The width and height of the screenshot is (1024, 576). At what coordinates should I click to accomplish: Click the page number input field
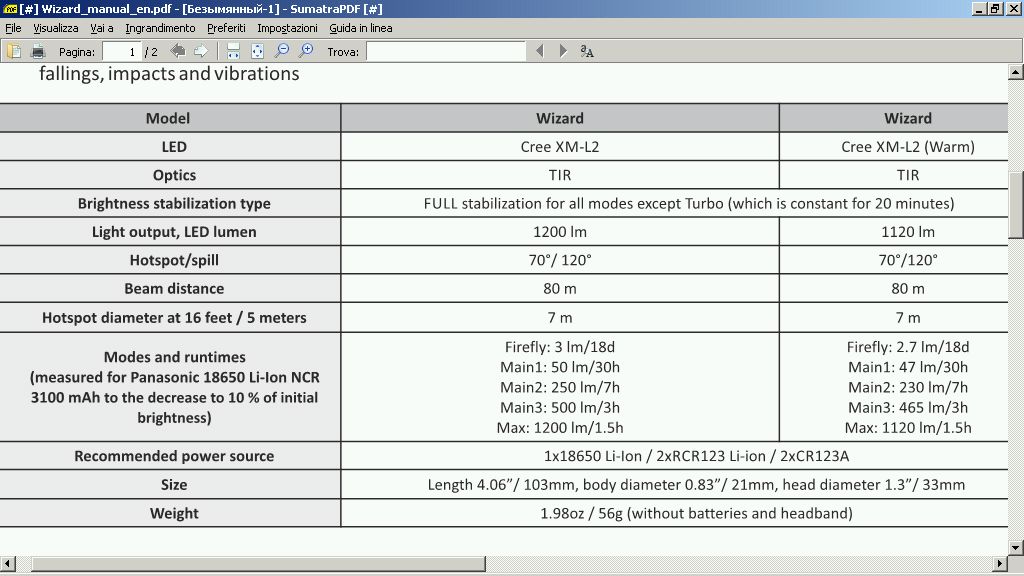tap(121, 52)
